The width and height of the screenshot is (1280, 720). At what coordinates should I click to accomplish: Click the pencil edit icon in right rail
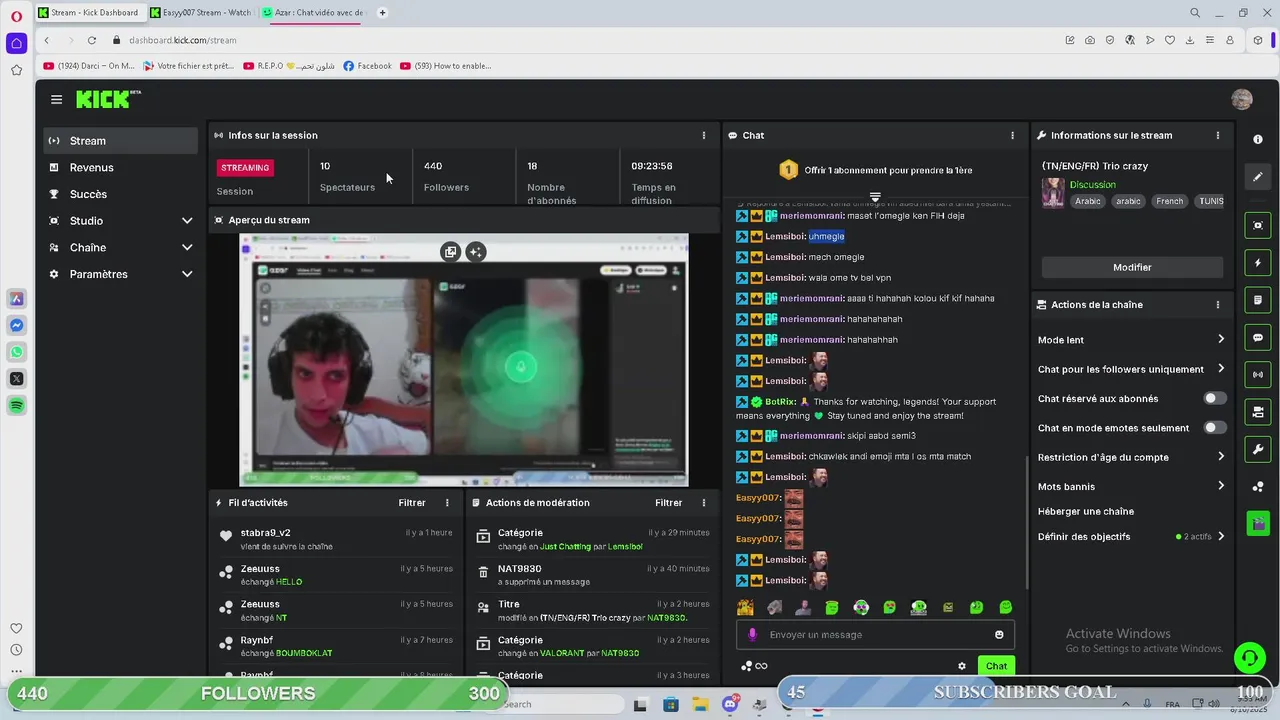(x=1258, y=177)
